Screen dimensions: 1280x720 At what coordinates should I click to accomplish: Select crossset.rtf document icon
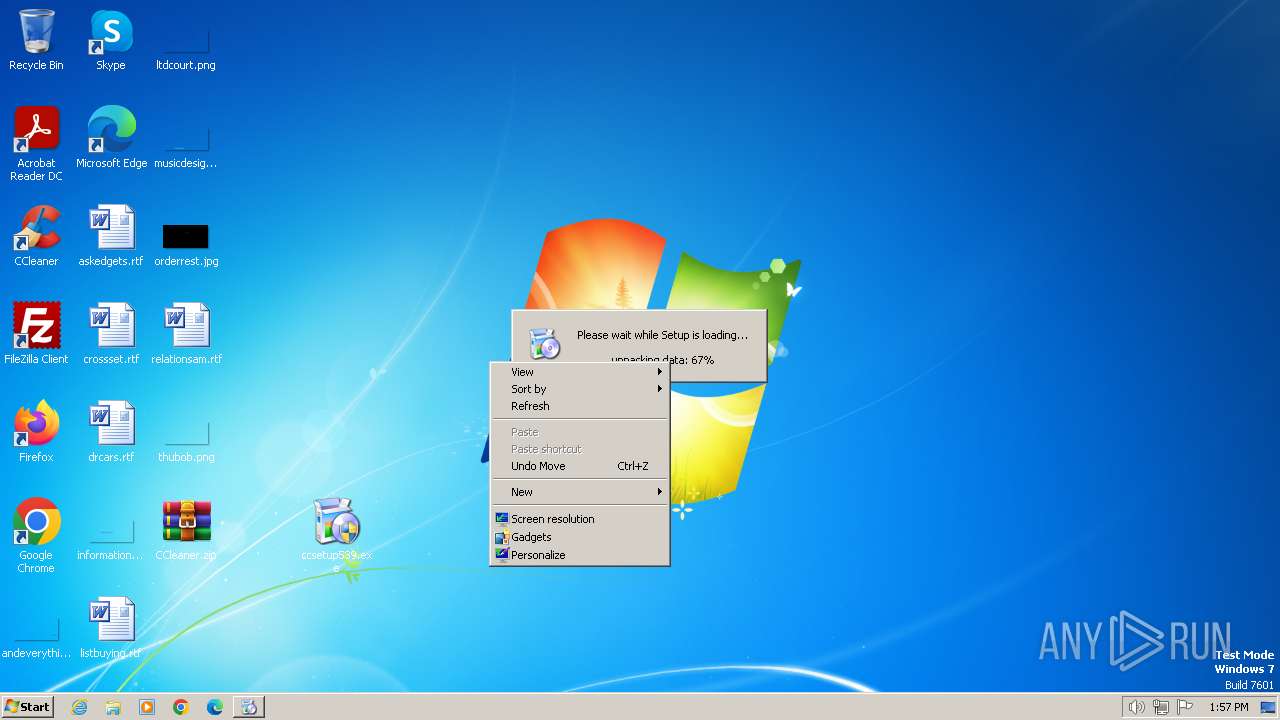(x=111, y=334)
